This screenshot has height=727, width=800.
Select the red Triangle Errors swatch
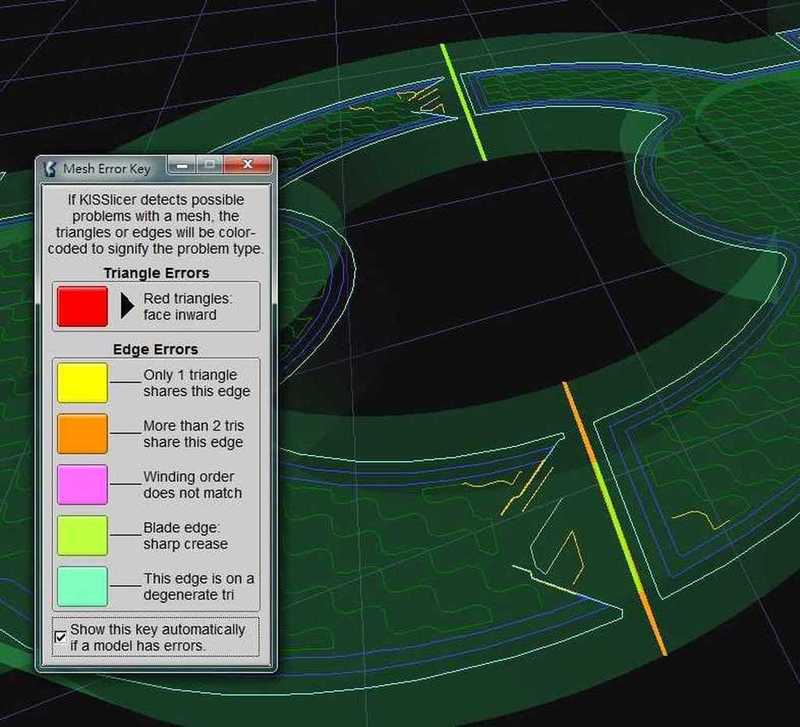[x=82, y=305]
